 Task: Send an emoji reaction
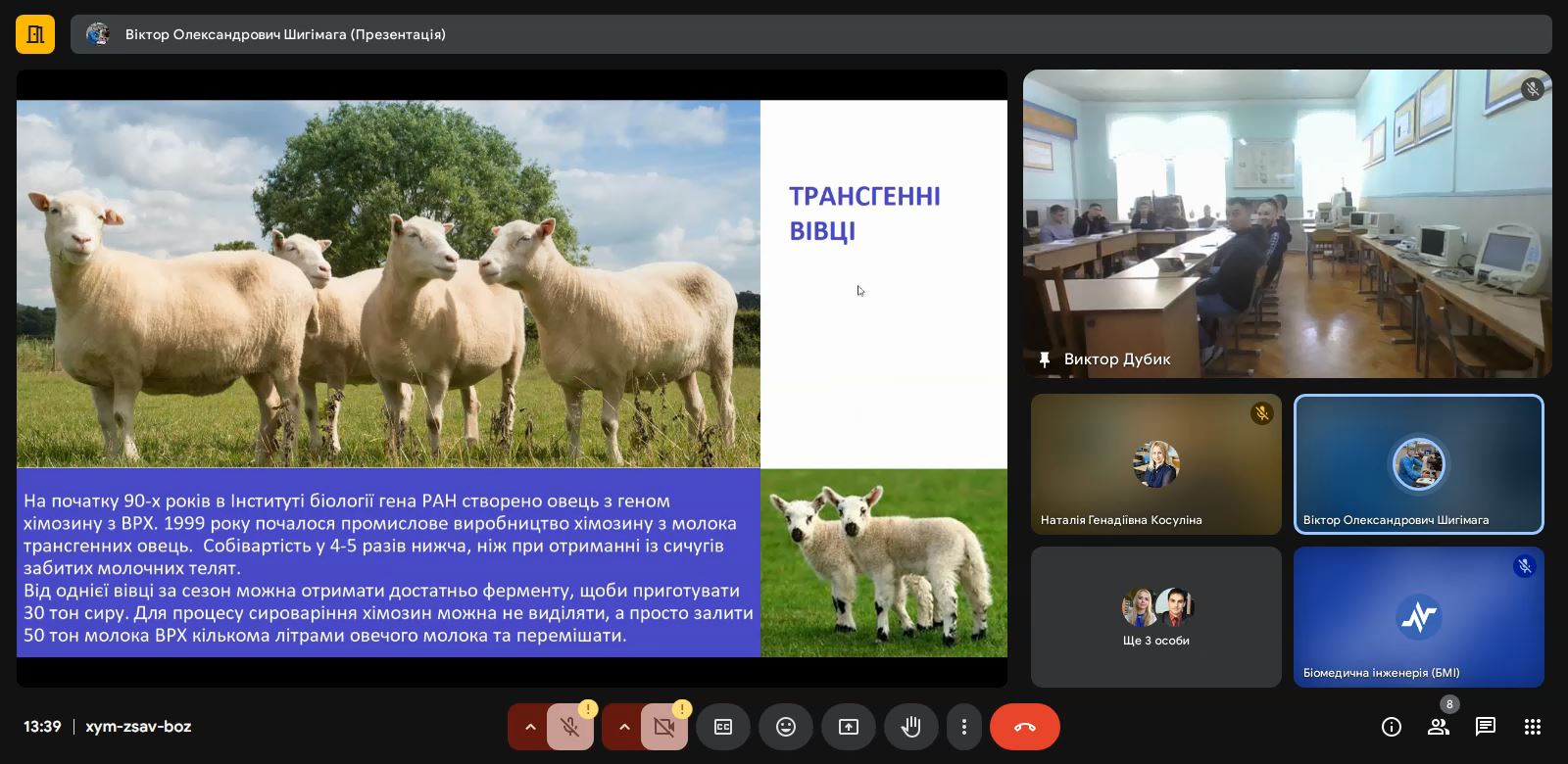(786, 727)
